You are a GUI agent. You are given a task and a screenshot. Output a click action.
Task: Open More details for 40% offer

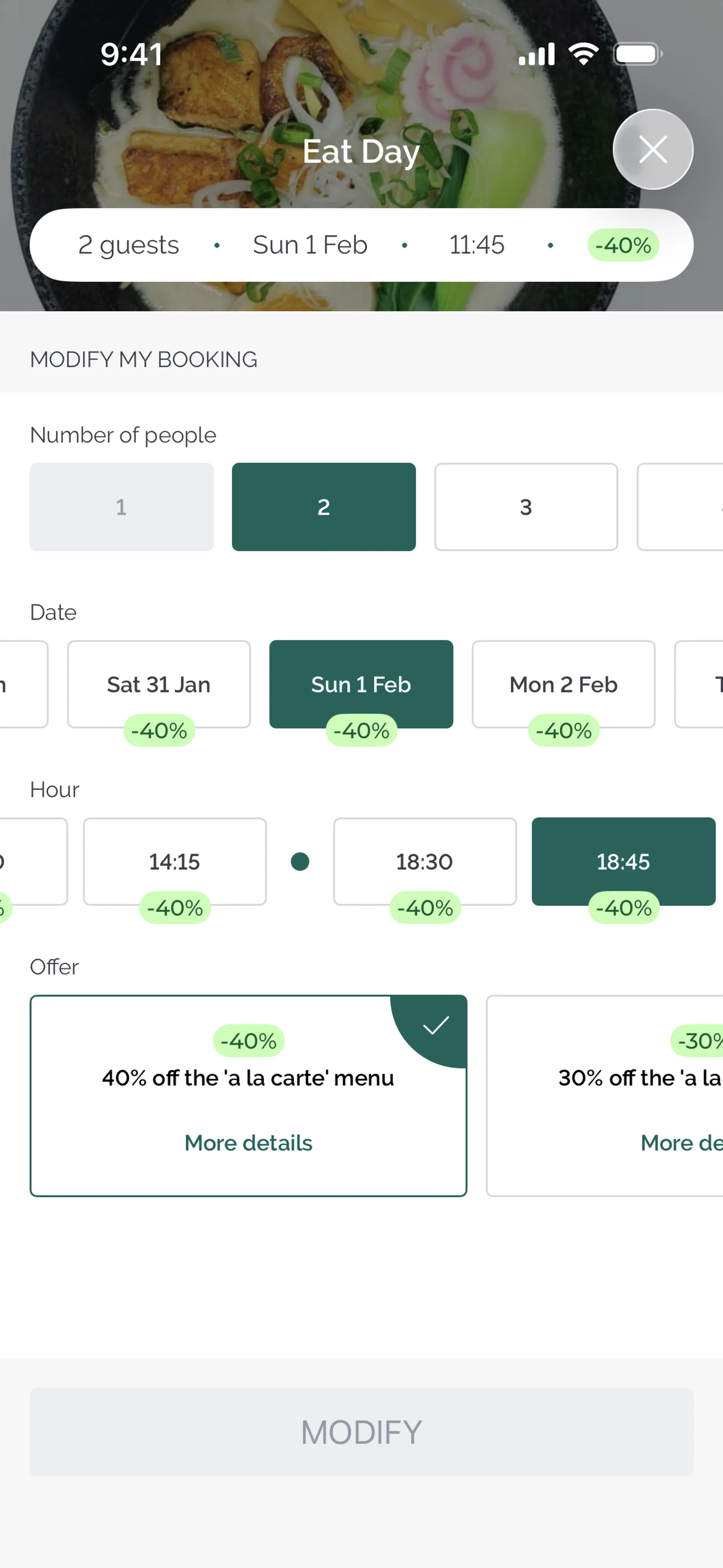click(x=248, y=1143)
